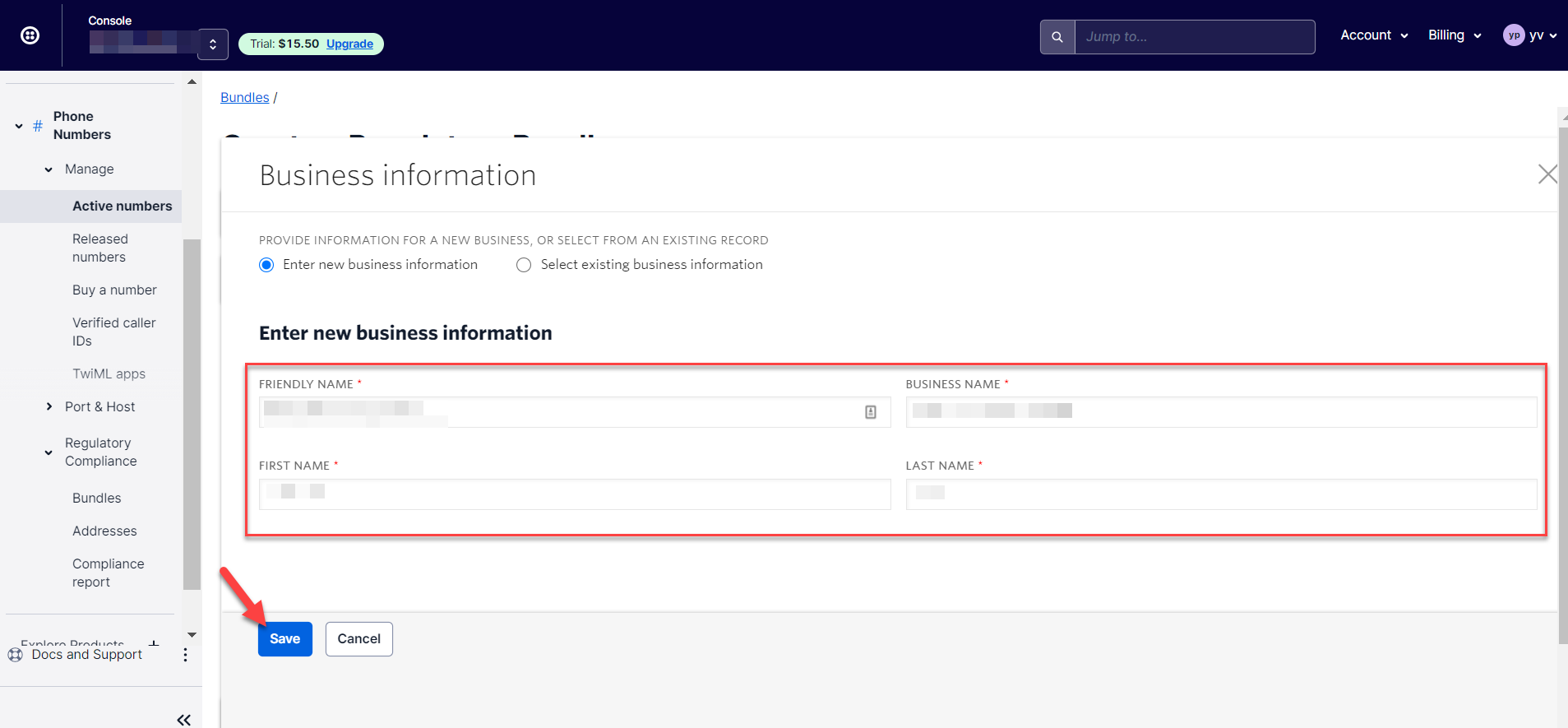Open the account switcher arrows
The width and height of the screenshot is (1568, 728).
tap(213, 44)
